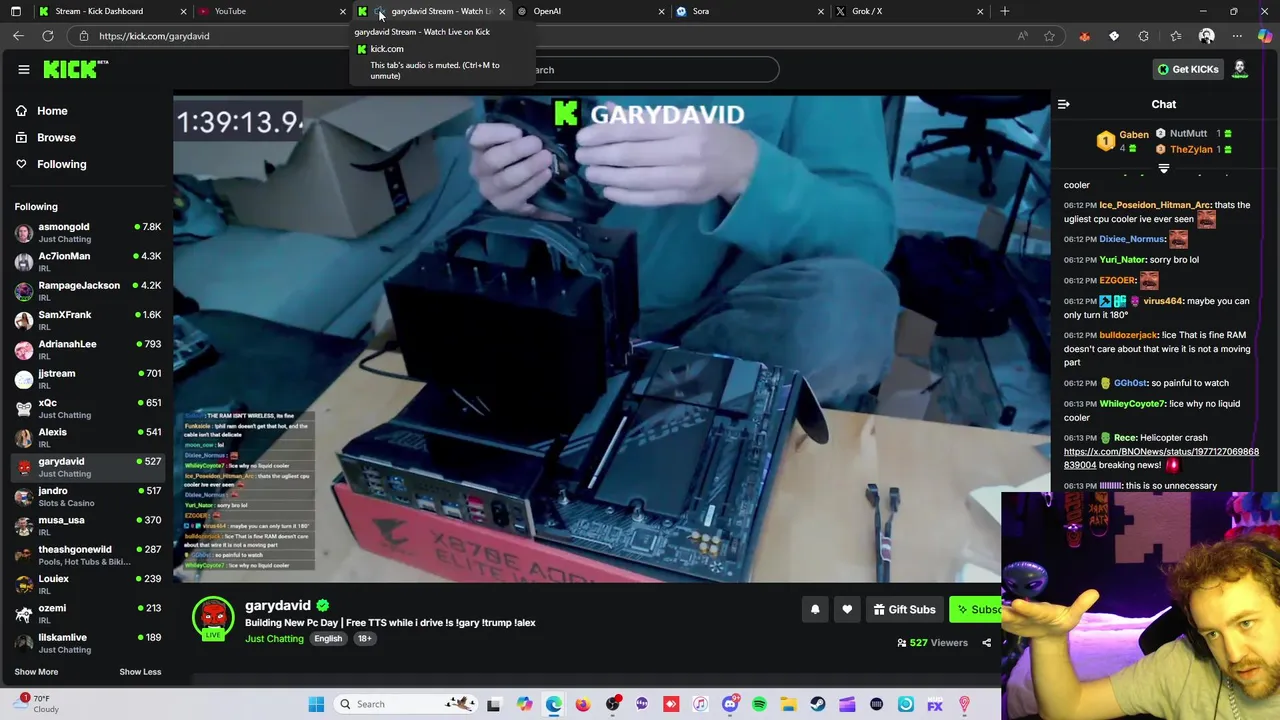Click the Just Chatting category link
1280x720 pixels.
coord(274,639)
